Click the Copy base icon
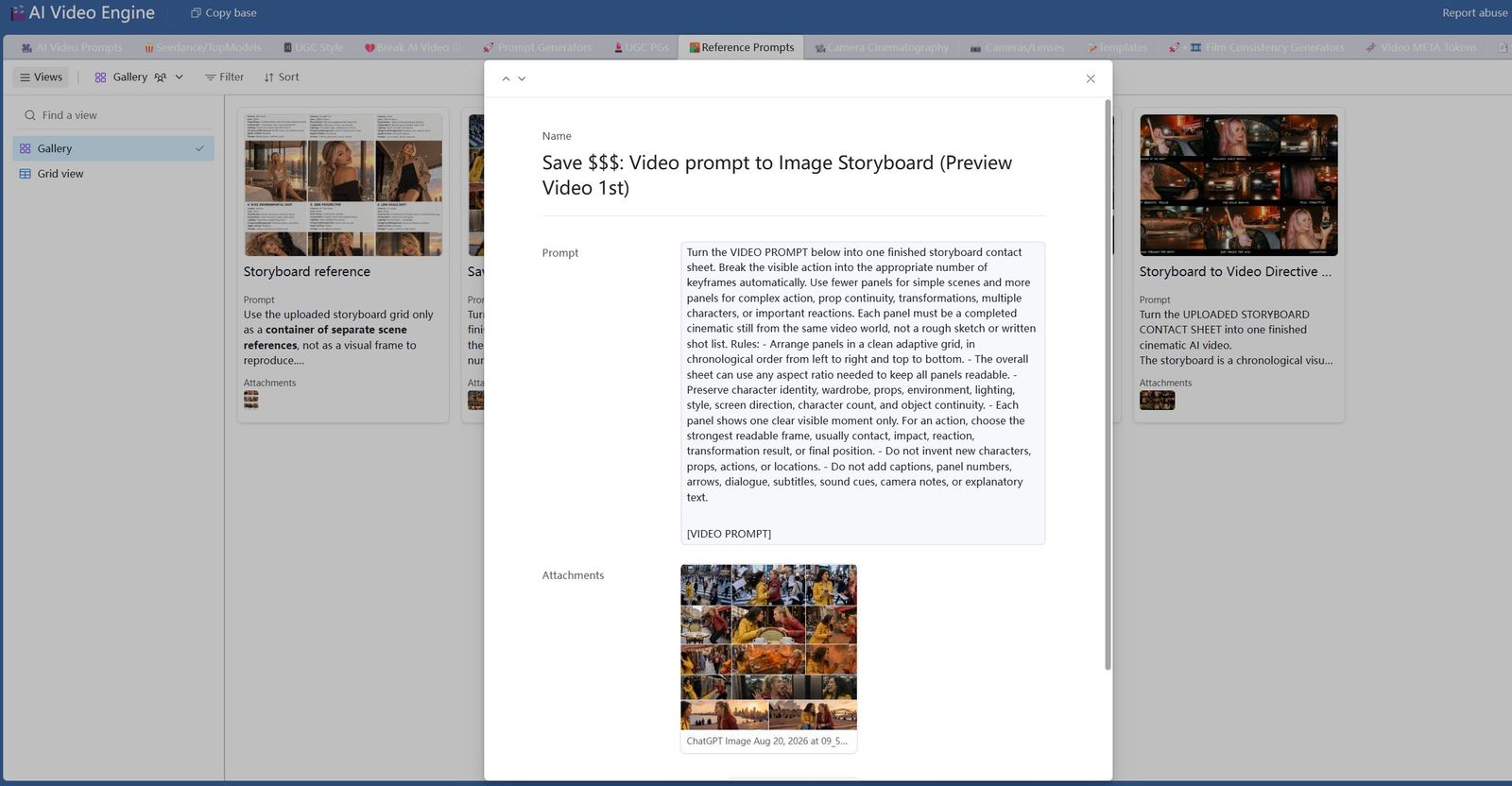Screen dimensions: 1512x786 coord(196,13)
